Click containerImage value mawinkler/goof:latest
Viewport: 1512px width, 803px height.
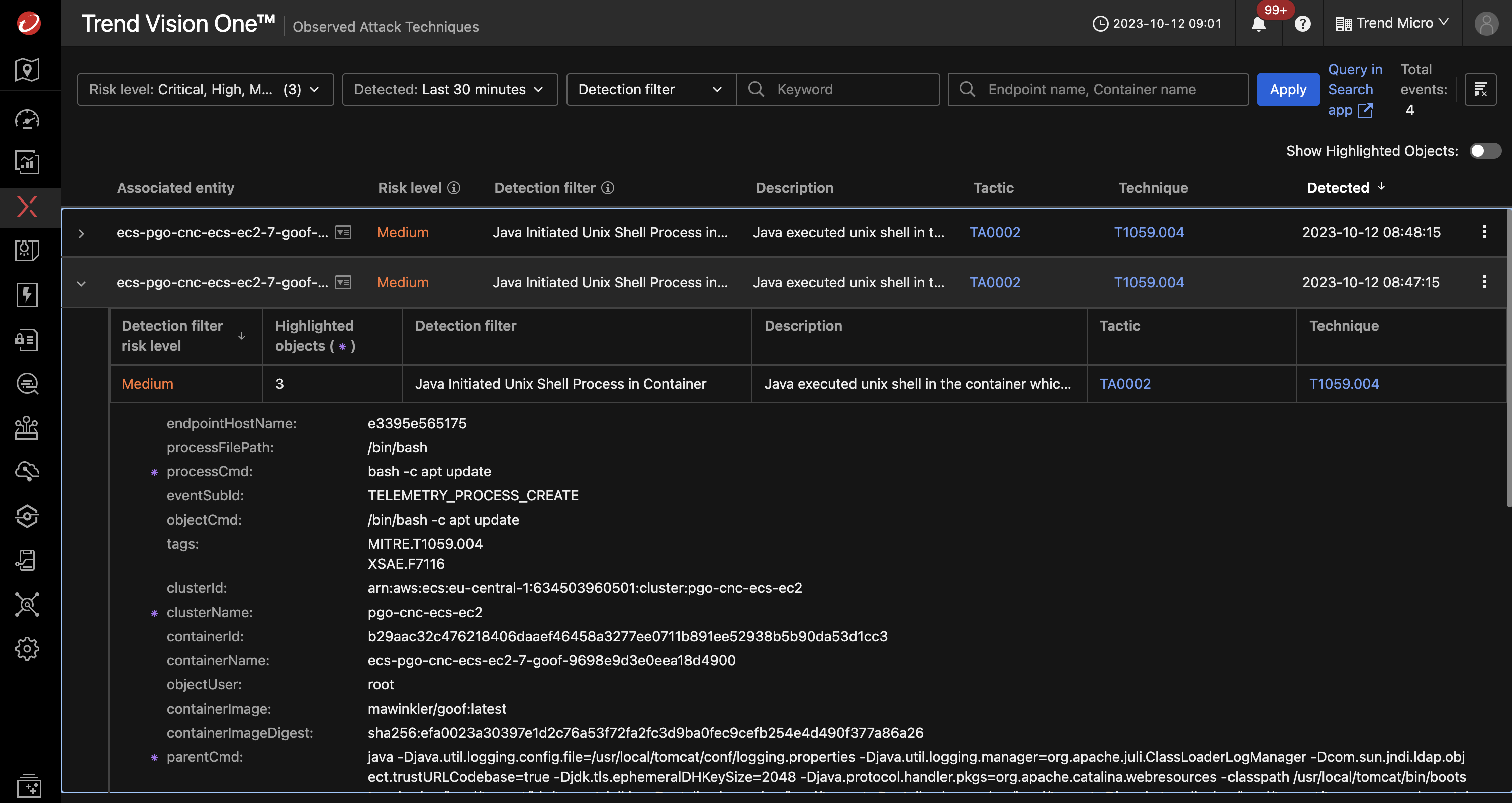437,709
